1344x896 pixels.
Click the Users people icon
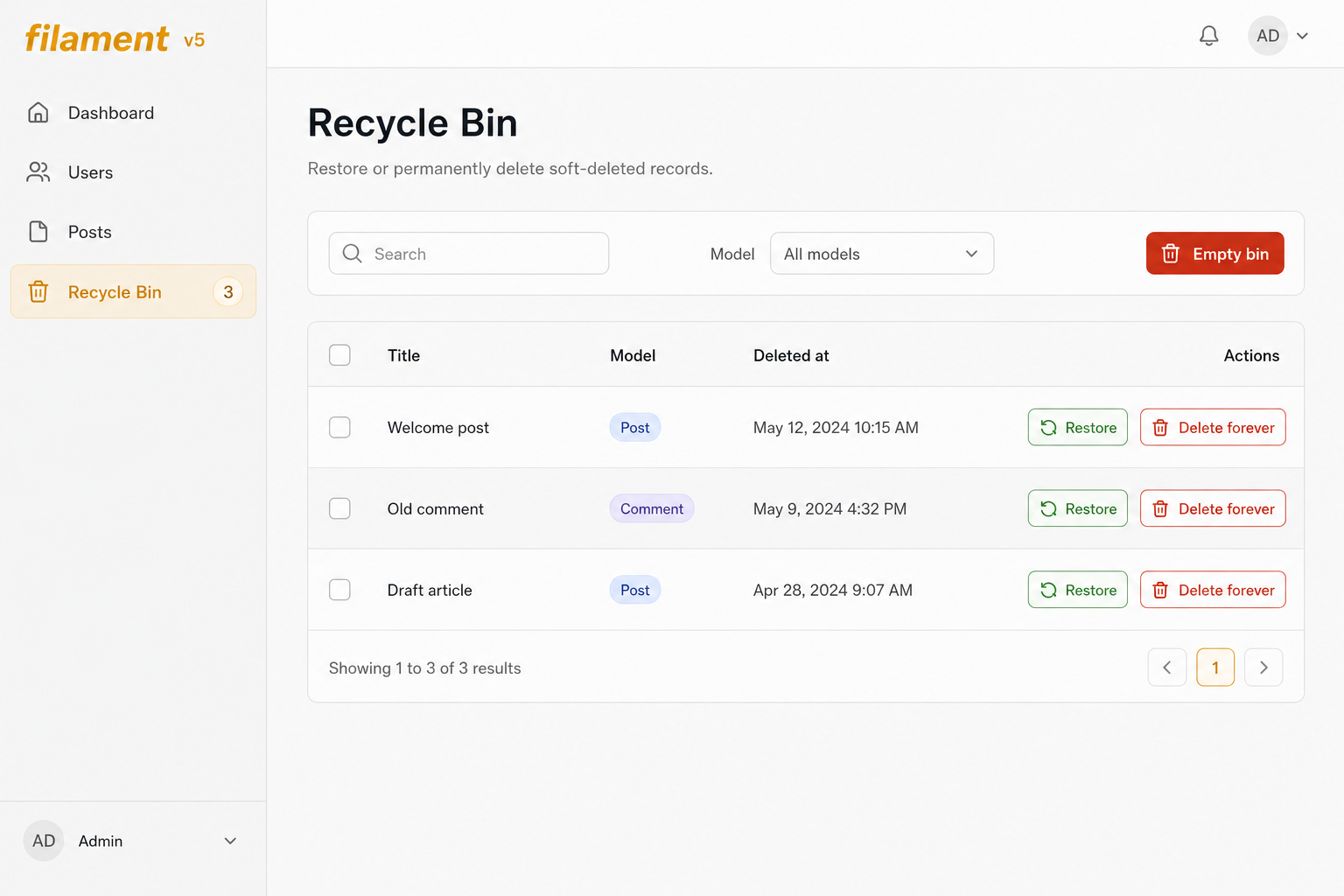point(38,172)
